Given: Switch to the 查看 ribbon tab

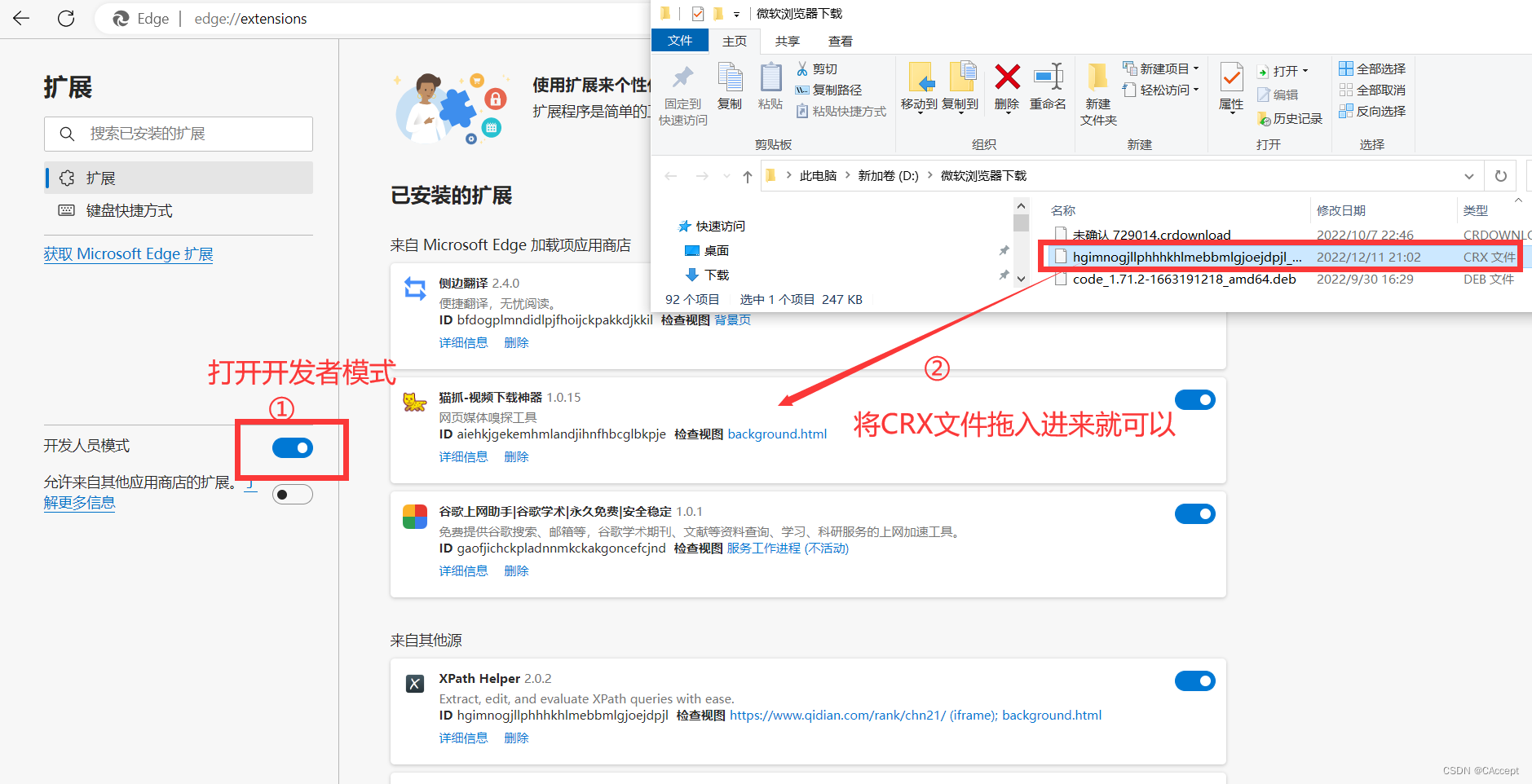Looking at the screenshot, I should click(x=841, y=41).
